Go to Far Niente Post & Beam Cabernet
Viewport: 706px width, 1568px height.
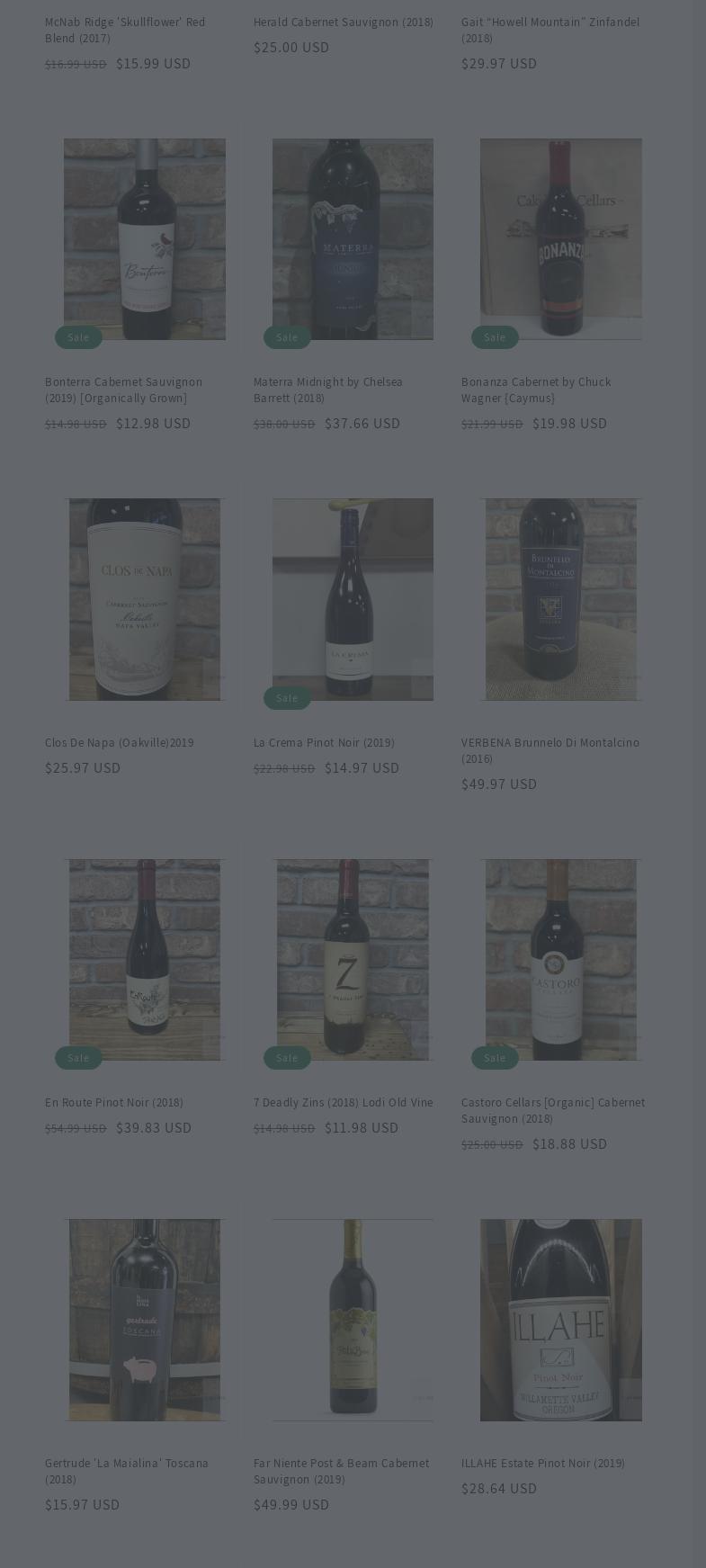tap(342, 1471)
